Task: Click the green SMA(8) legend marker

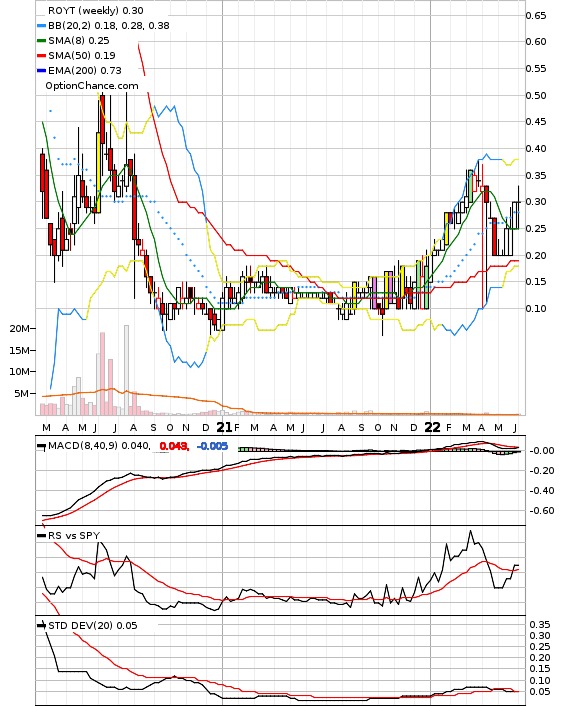Action: (41, 41)
